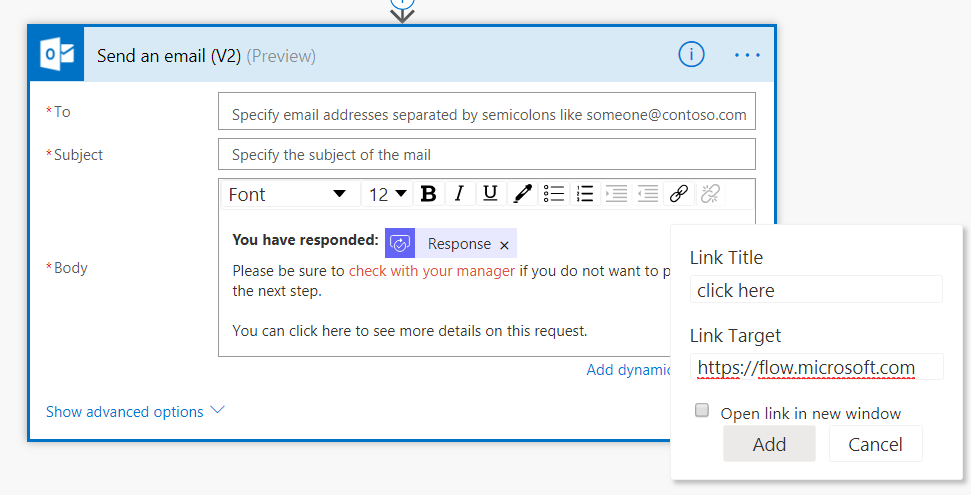Enable Open link in new window checkbox

click(702, 411)
